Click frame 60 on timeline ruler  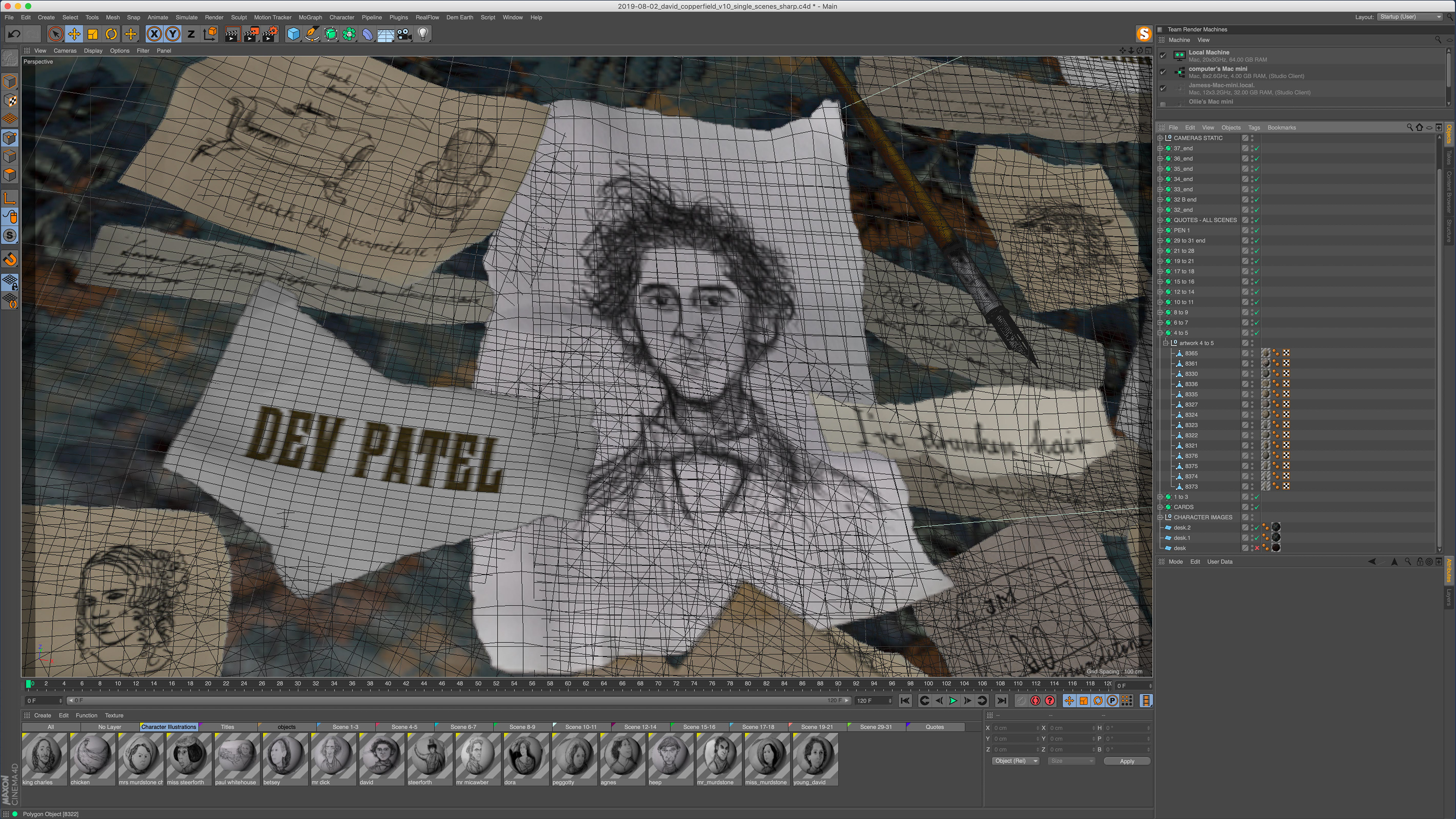pyautogui.click(x=568, y=683)
